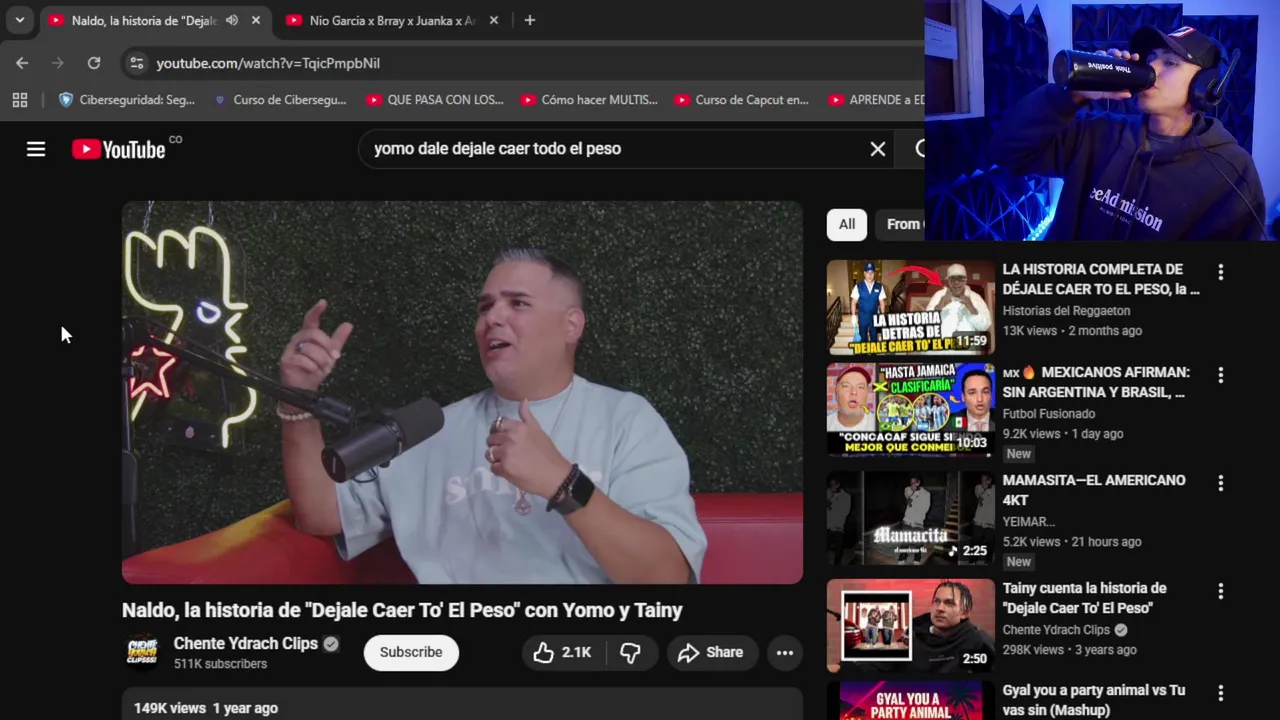Image resolution: width=1280 pixels, height=720 pixels.
Task: Expand the description showing 149K views
Action: point(462,704)
